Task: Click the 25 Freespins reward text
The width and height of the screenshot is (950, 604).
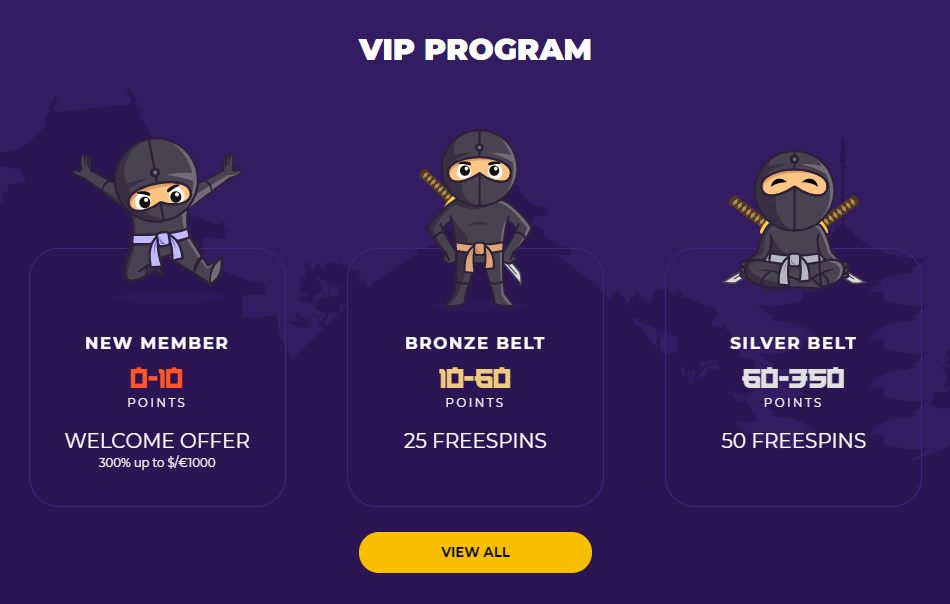Action: coord(475,440)
